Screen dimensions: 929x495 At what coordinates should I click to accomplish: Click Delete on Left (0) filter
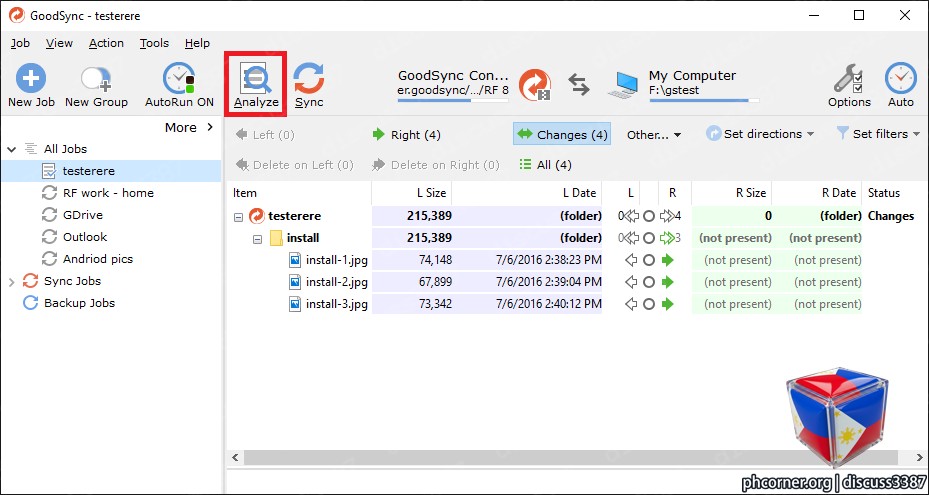(x=294, y=165)
